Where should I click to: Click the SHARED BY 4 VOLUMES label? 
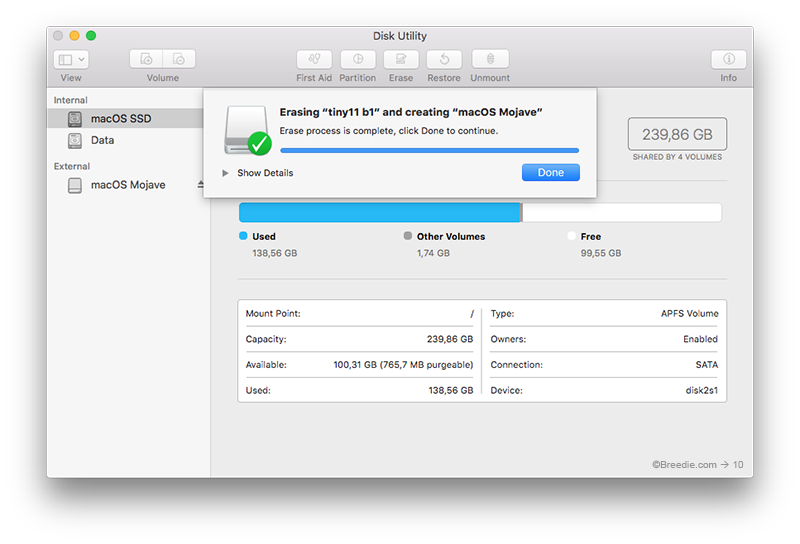pos(677,157)
